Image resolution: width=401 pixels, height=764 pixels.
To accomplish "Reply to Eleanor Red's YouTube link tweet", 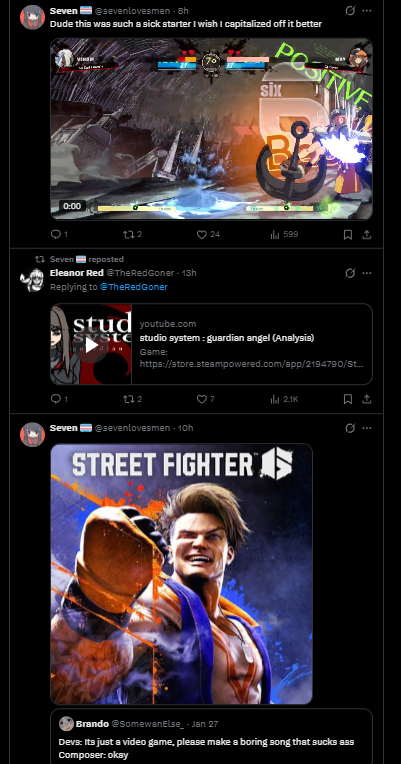I will [59, 399].
